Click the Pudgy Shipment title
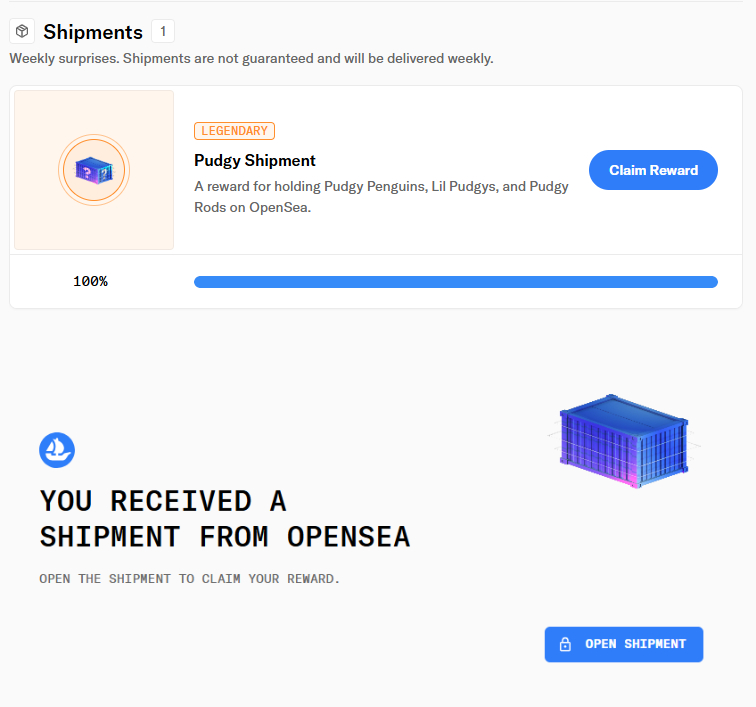 click(255, 160)
